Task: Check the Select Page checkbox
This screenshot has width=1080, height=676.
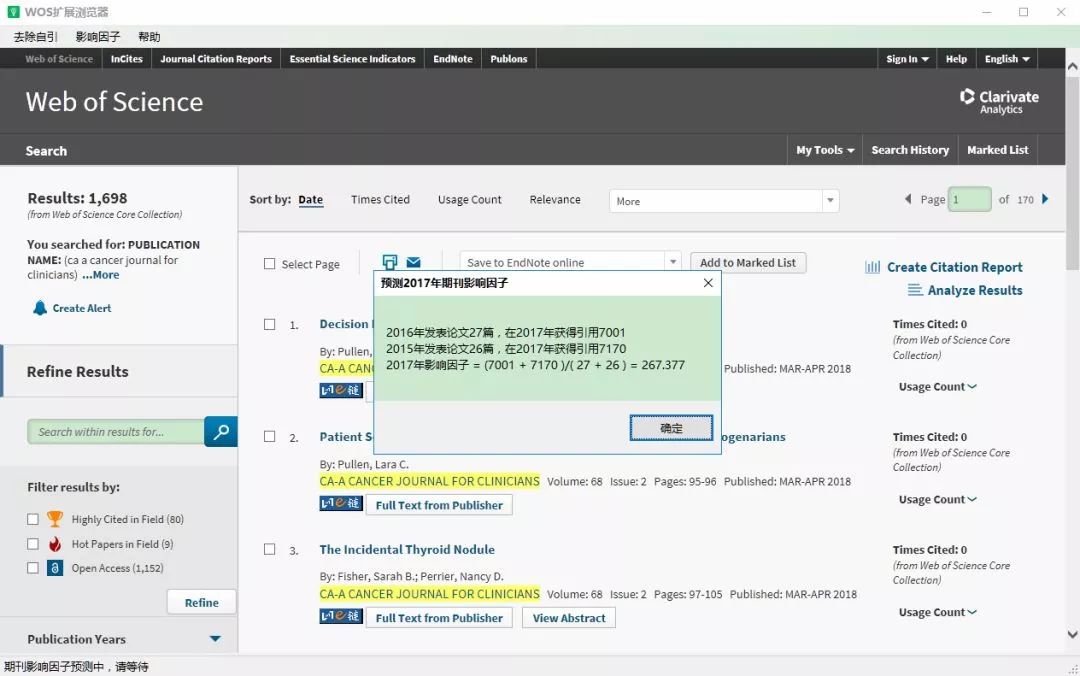Action: 270,264
